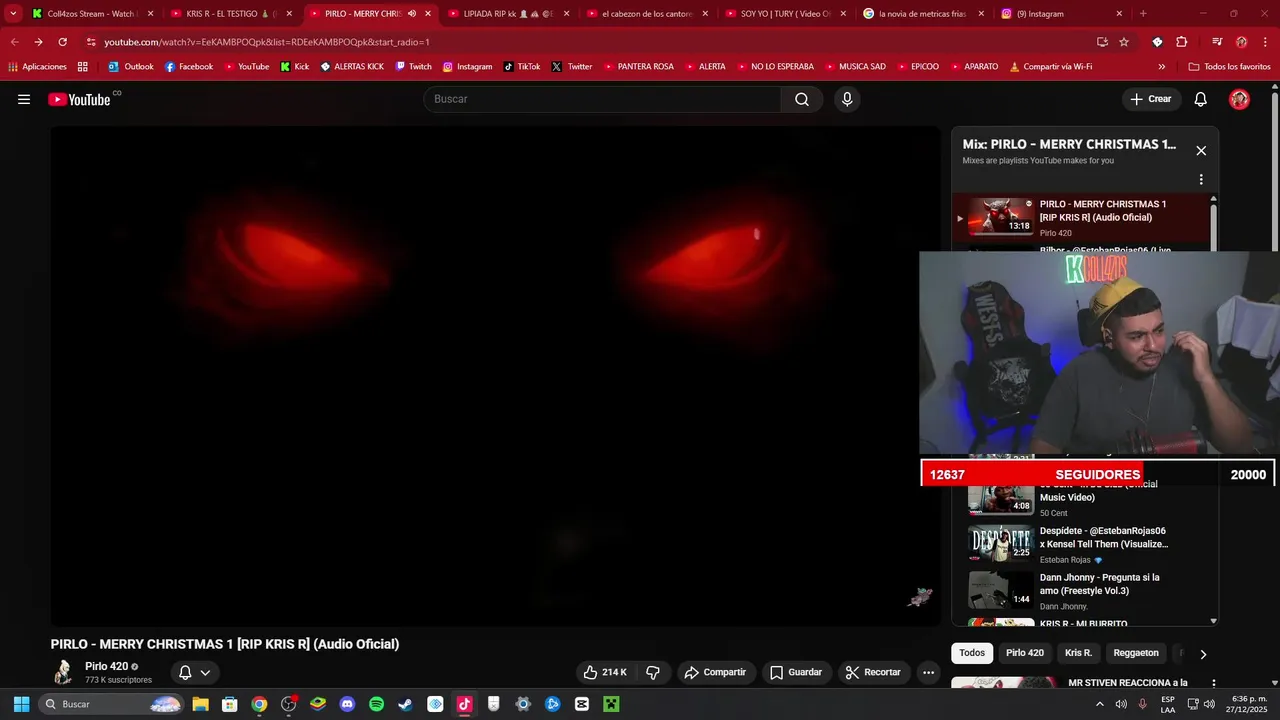This screenshot has height=720, width=1280.
Task: Open the YouTube account avatar menu
Action: point(1239,99)
